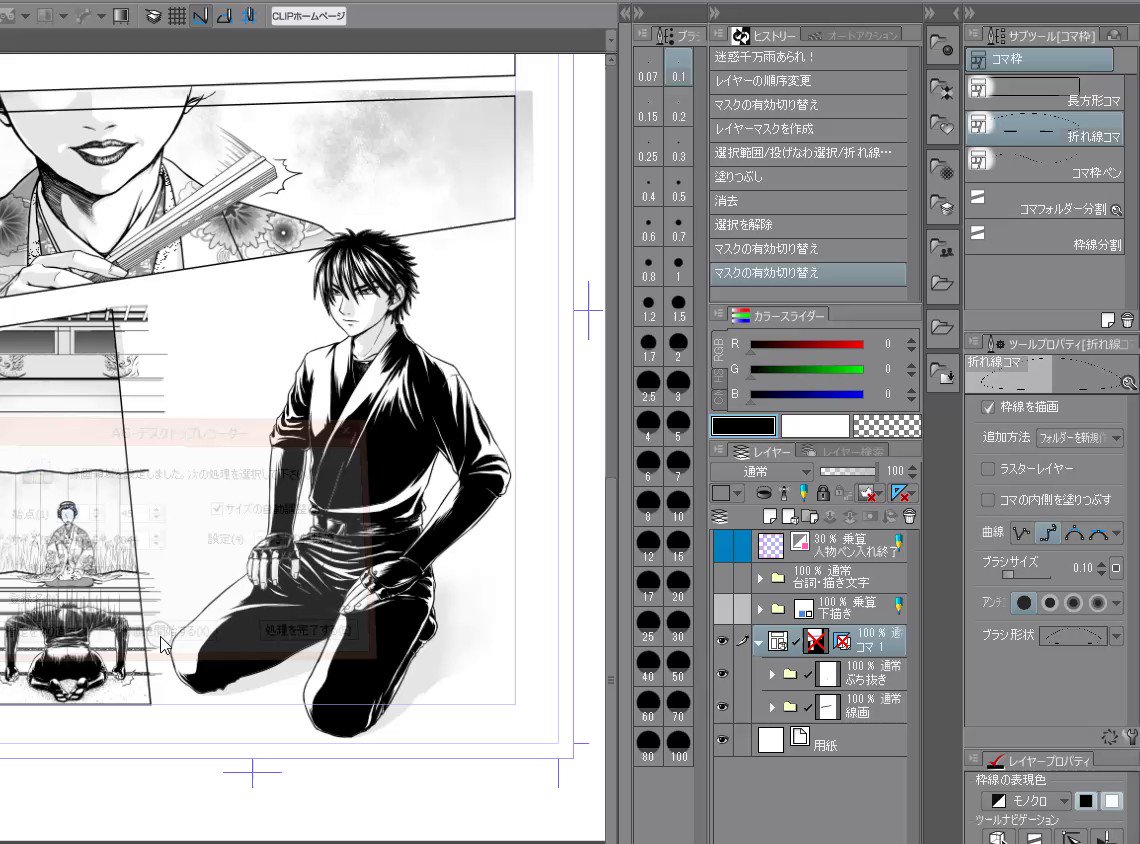Screen dimensions: 1140x844
Task: Delete sub tool trash icon
Action: click(1127, 320)
